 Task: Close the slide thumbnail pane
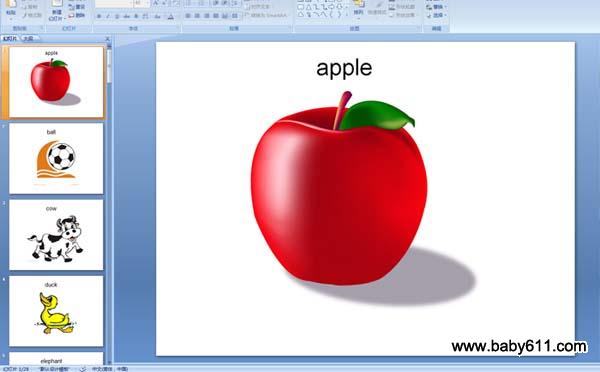(108, 39)
